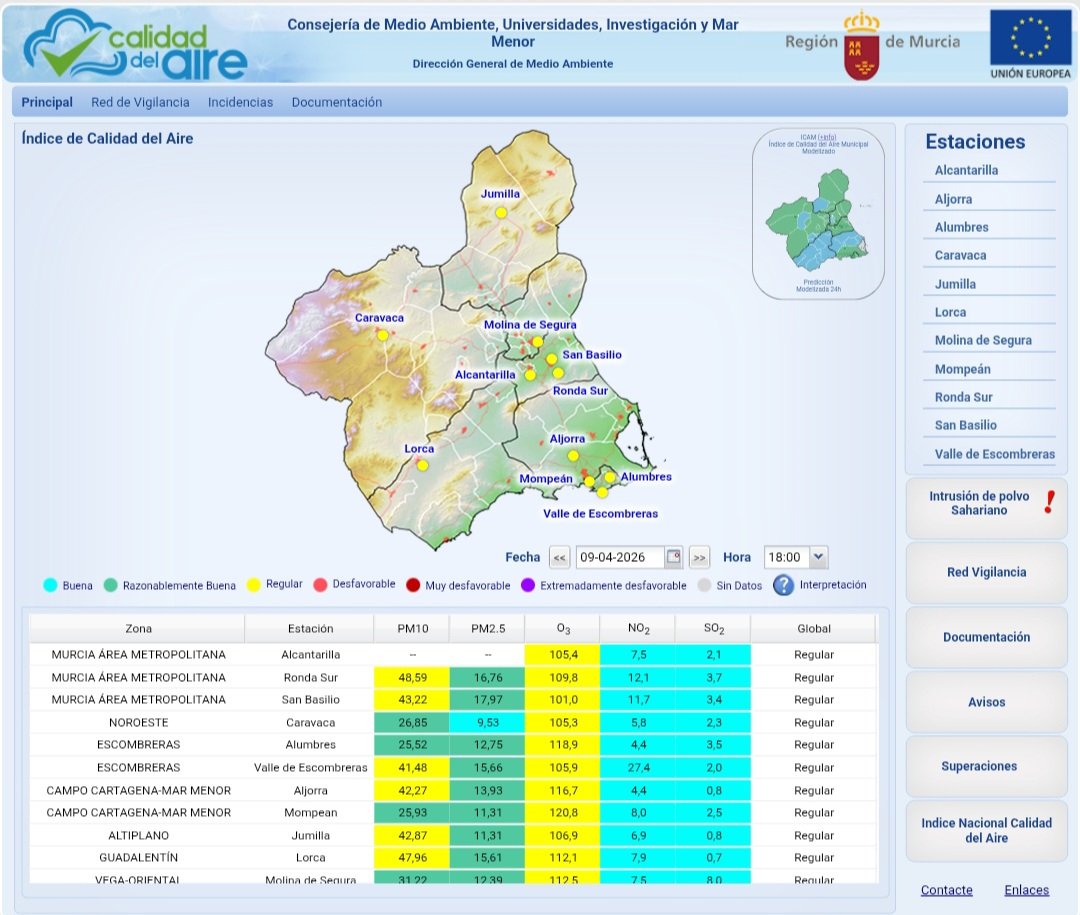The image size is (1080, 915).
Task: Click the Mompeán label on the map
Action: point(546,479)
